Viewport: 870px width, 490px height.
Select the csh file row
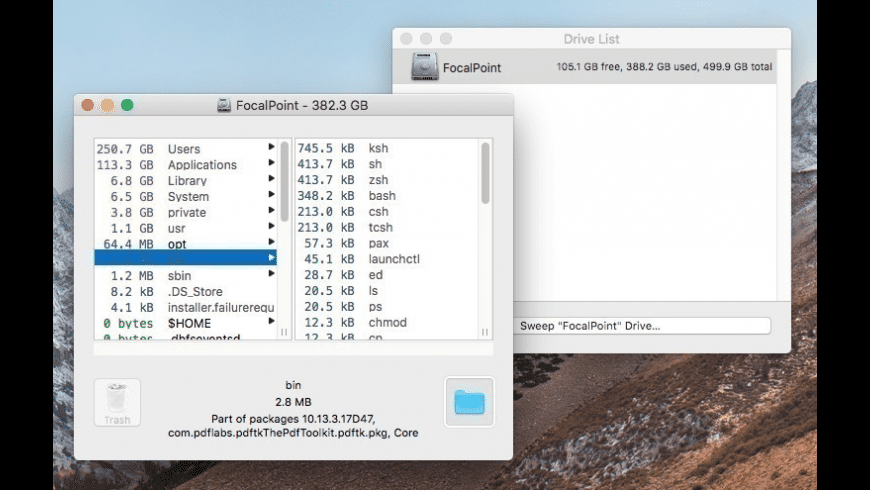[387, 211]
